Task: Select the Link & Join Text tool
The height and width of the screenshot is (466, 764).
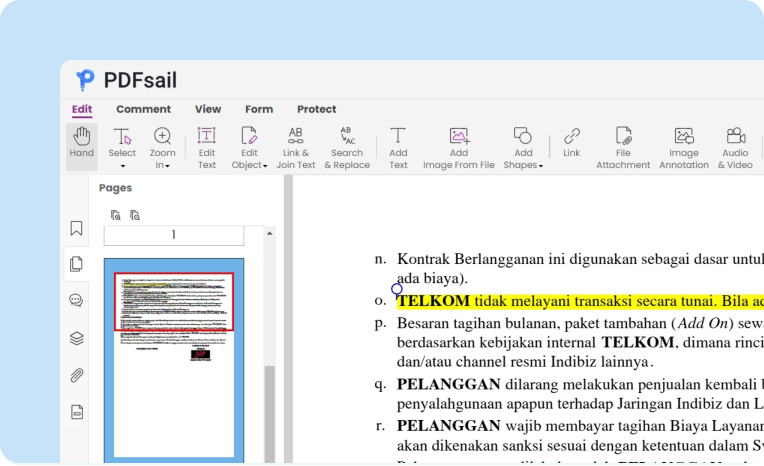Action: click(296, 148)
